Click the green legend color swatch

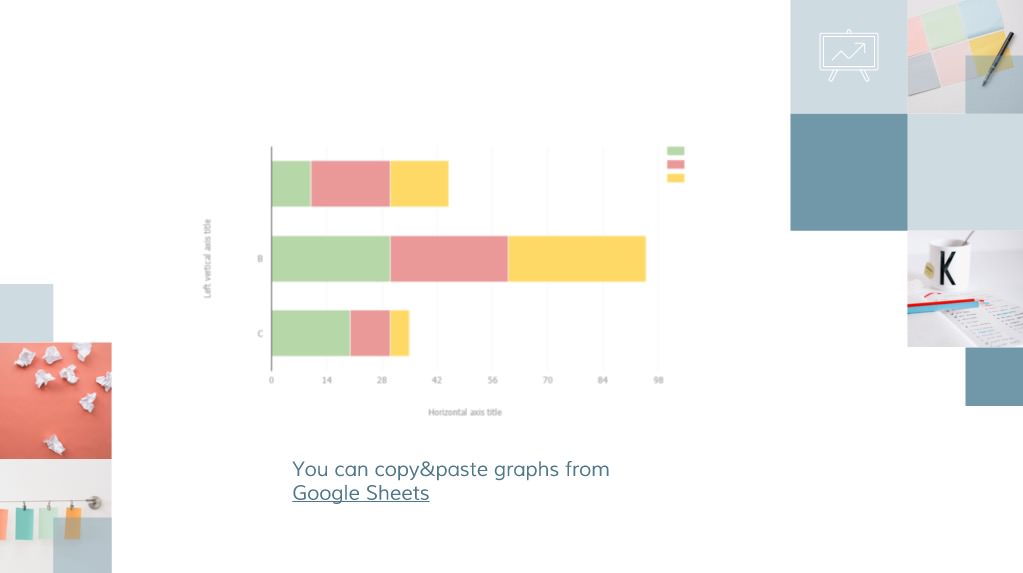click(675, 151)
